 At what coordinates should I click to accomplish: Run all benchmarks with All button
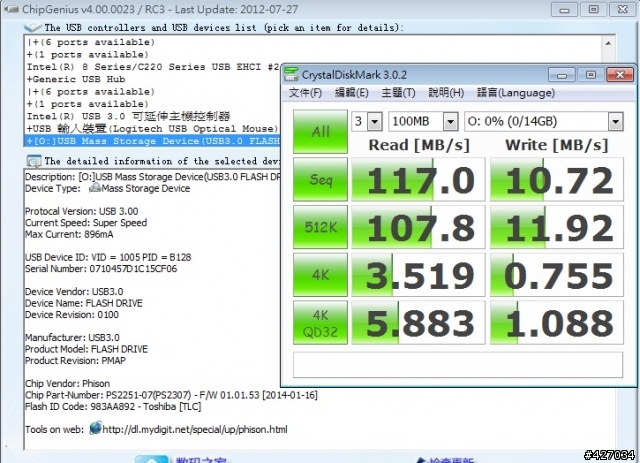tap(320, 131)
